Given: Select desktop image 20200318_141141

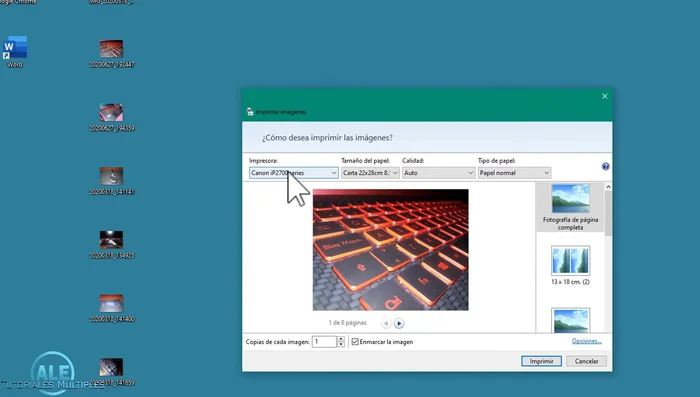Looking at the screenshot, I should [111, 181].
